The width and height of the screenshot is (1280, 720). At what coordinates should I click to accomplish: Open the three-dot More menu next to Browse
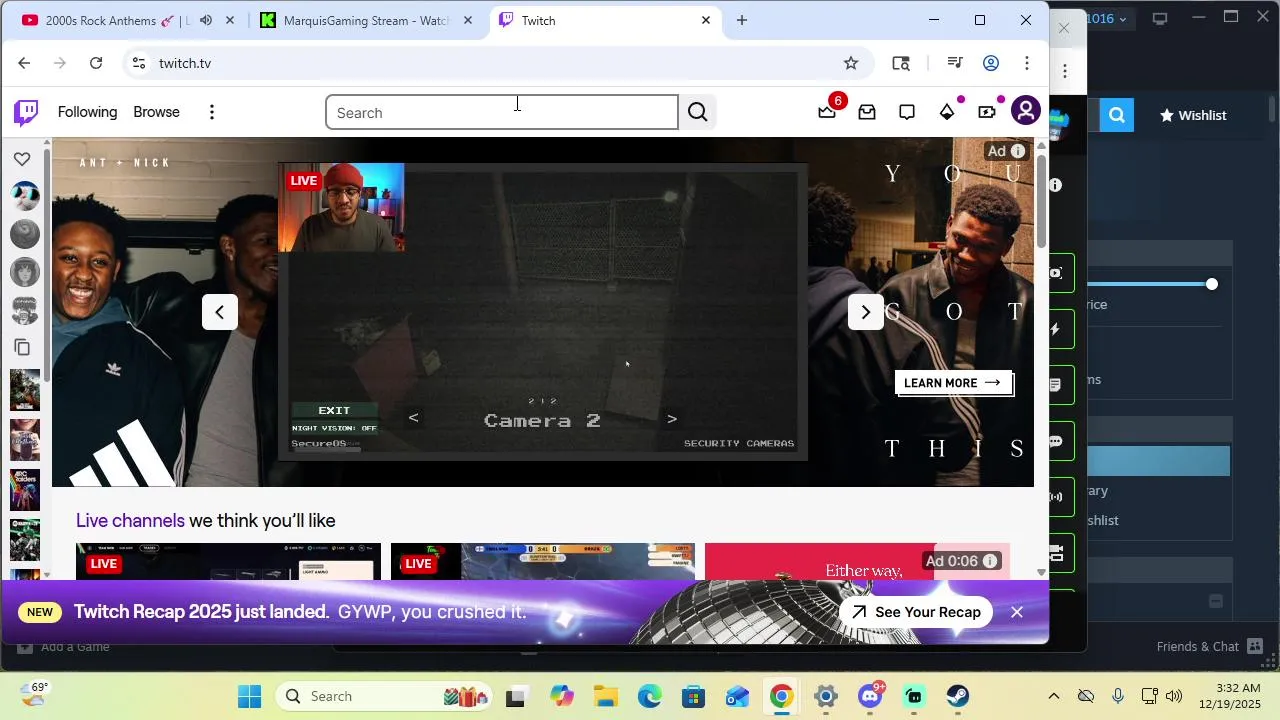point(211,112)
